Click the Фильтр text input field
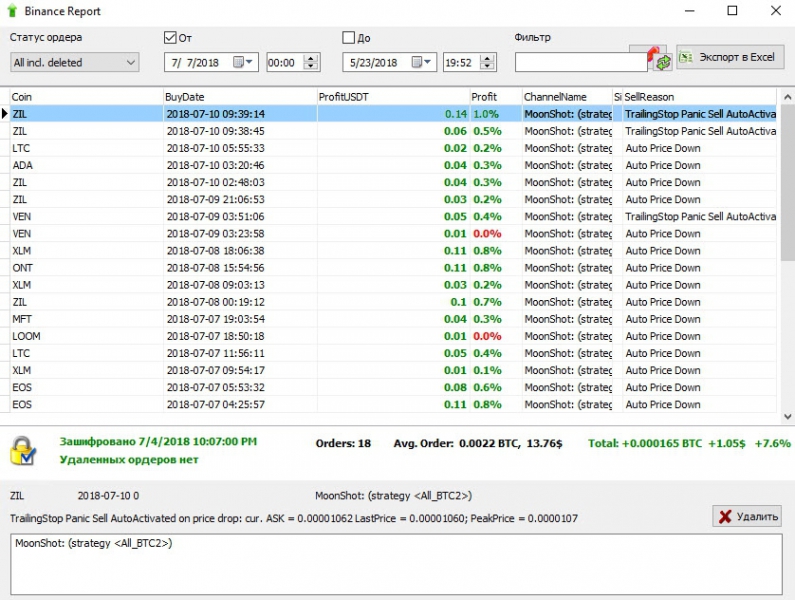This screenshot has height=600, width=795. (581, 62)
